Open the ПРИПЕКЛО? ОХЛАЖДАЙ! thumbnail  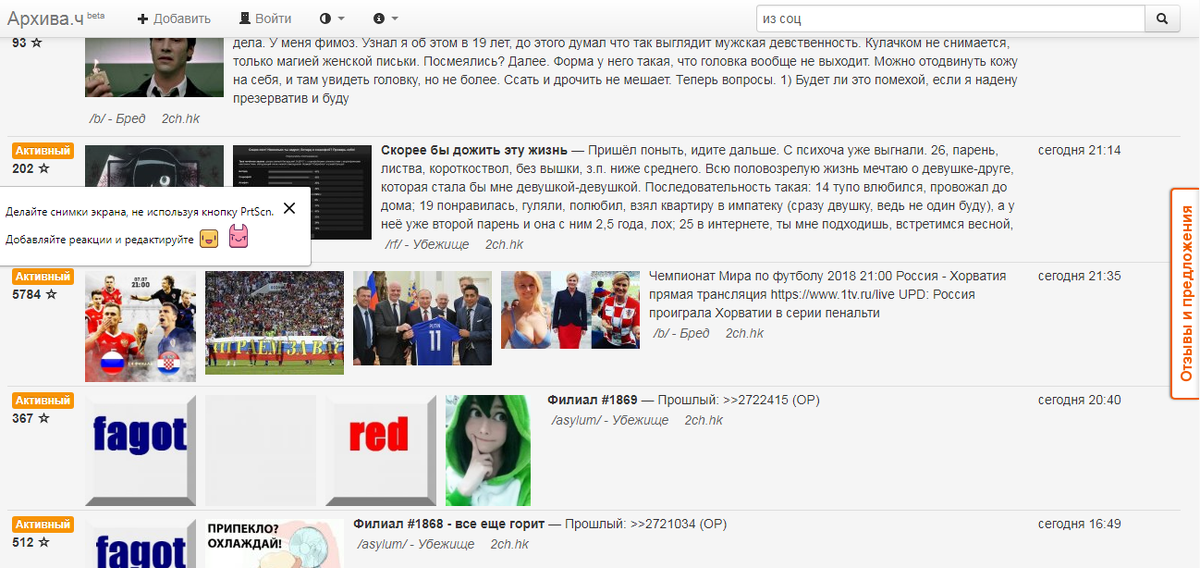(274, 543)
